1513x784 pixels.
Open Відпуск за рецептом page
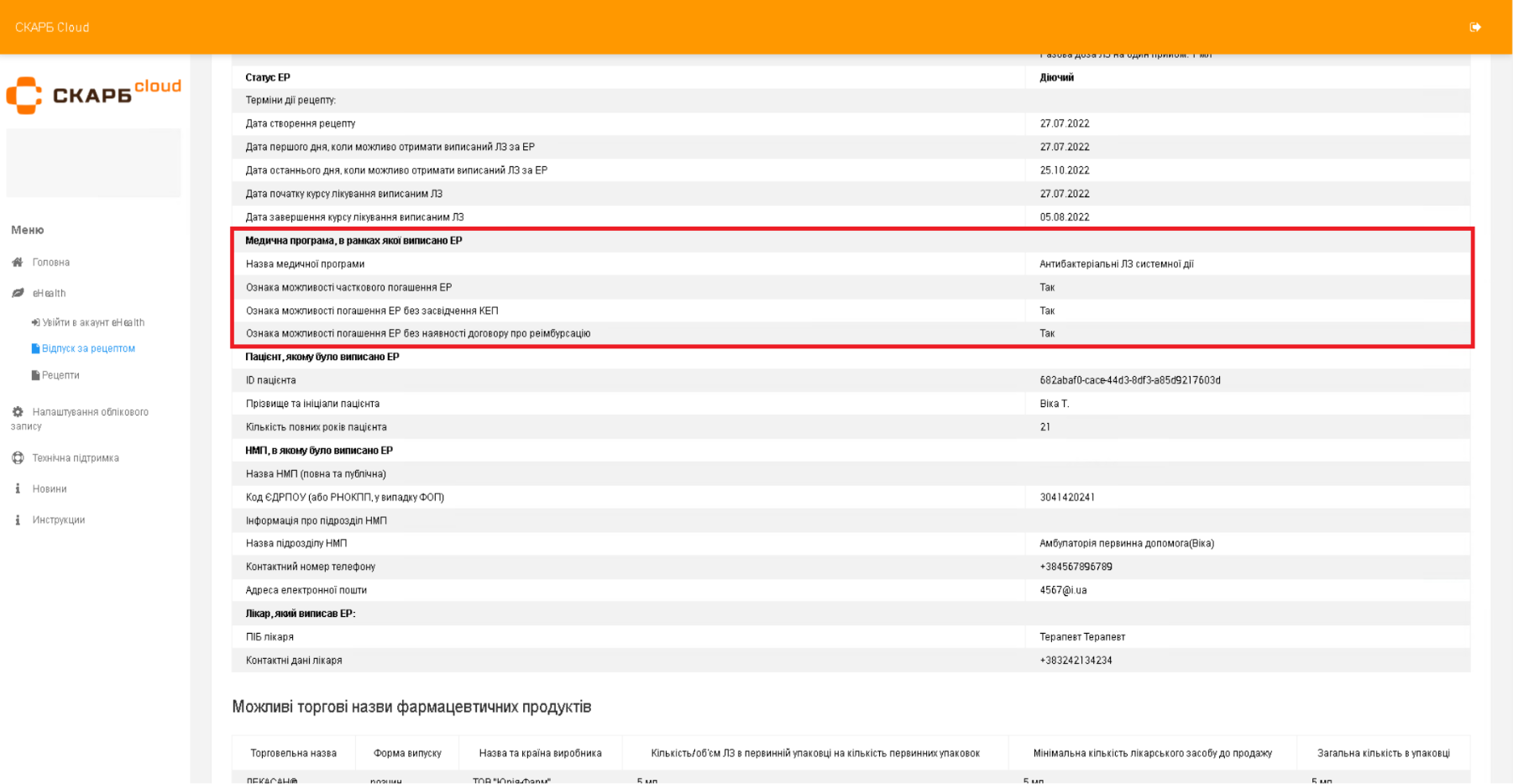click(88, 348)
